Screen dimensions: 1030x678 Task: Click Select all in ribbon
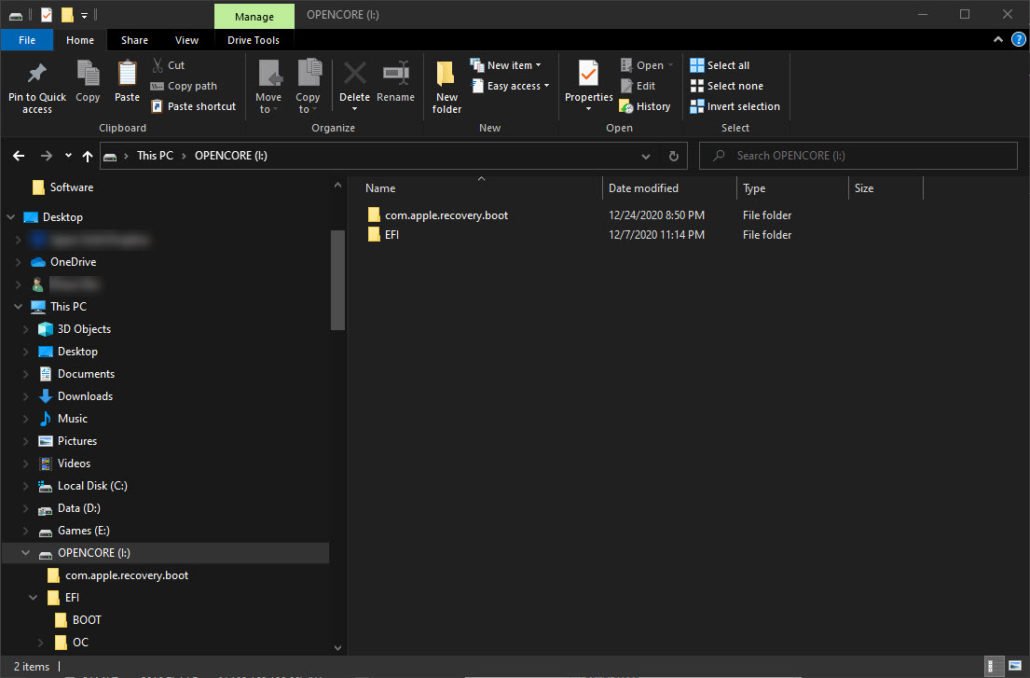[720, 65]
